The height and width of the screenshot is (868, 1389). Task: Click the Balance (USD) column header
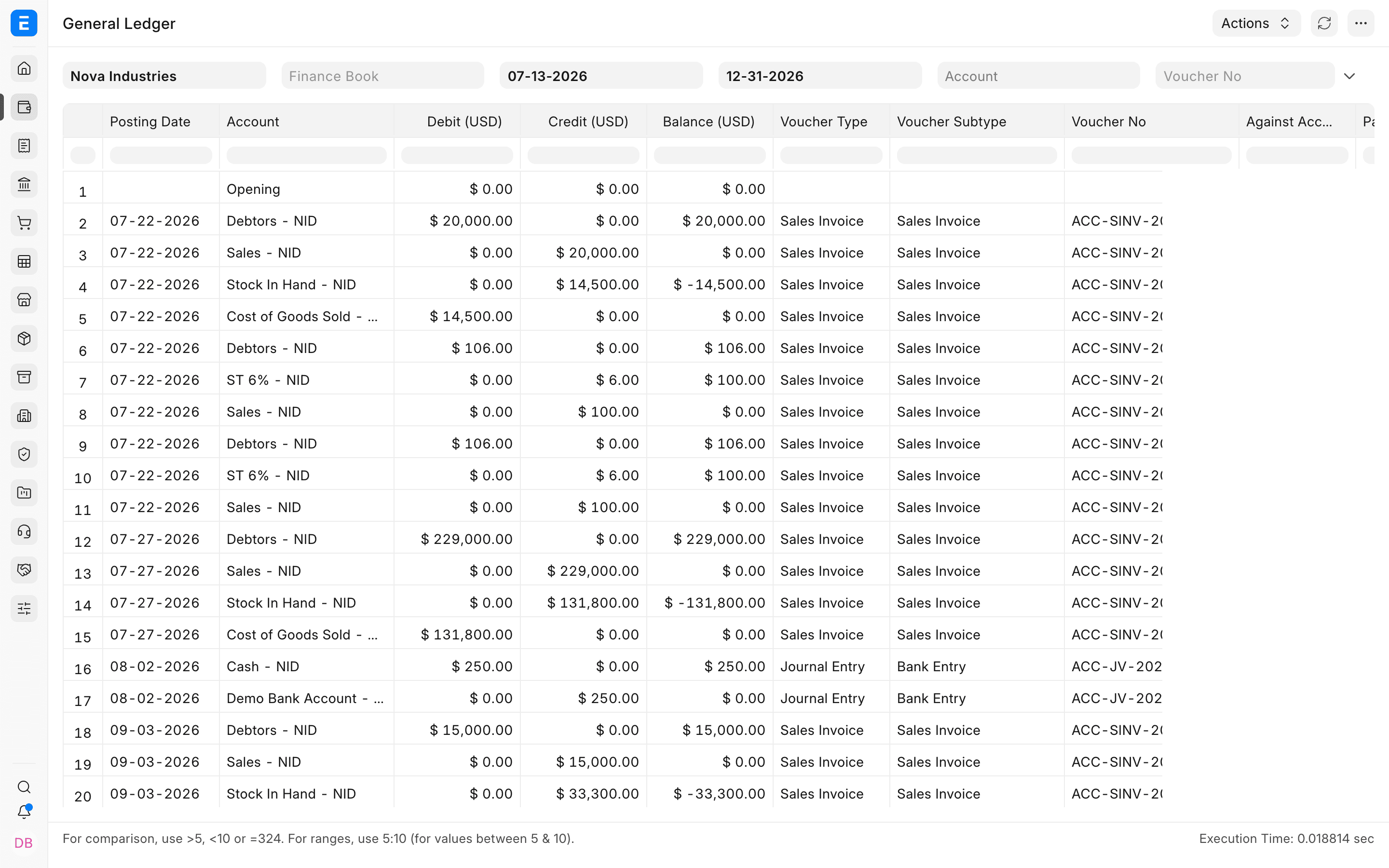(x=710, y=121)
